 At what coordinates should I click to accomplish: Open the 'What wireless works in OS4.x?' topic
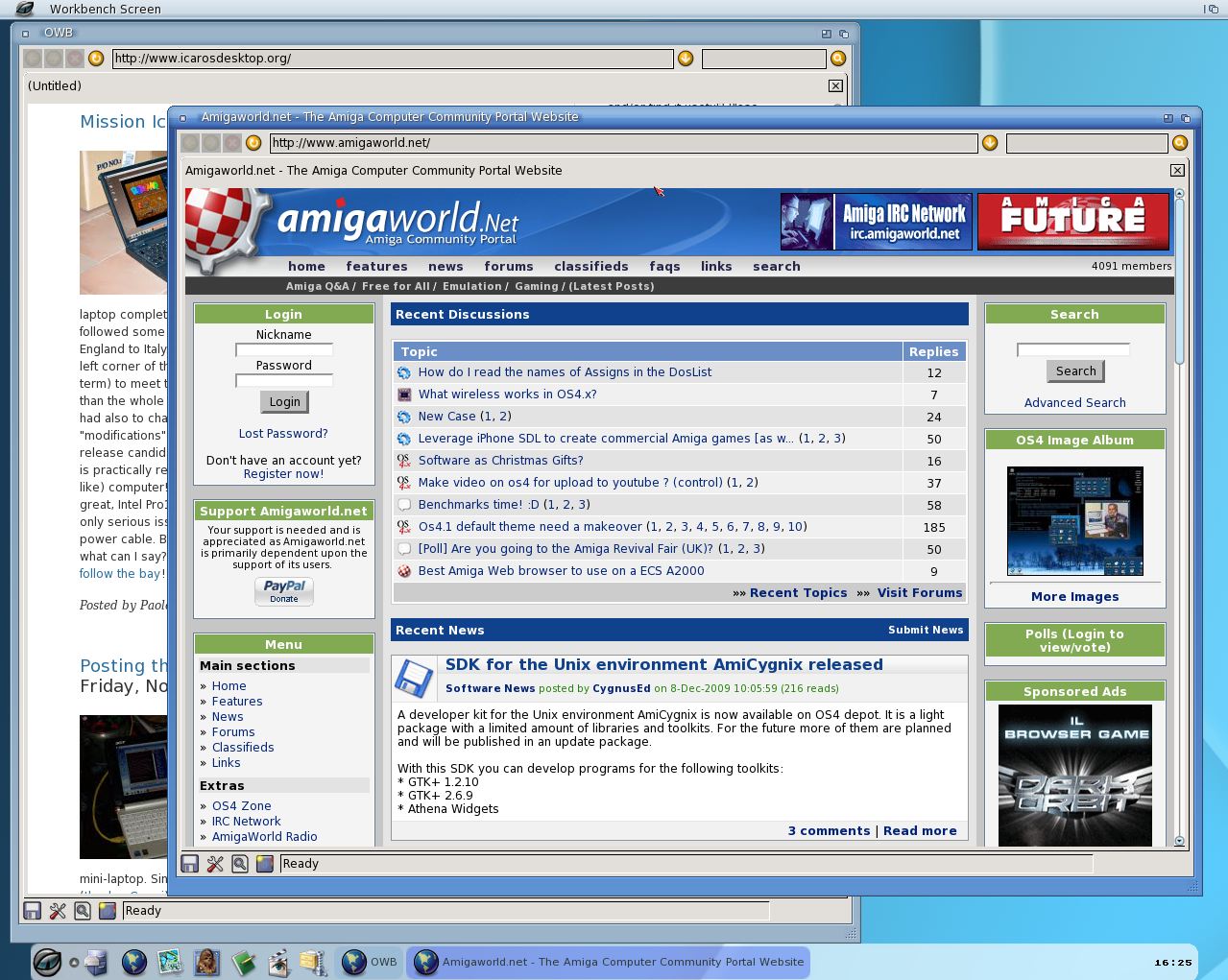507,394
